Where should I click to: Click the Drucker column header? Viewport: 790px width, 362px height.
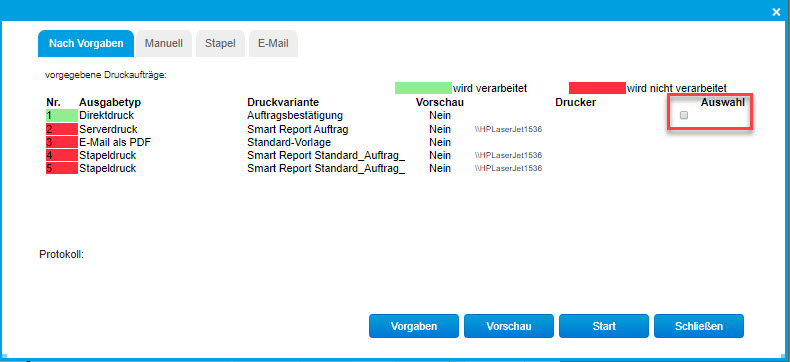pos(576,102)
